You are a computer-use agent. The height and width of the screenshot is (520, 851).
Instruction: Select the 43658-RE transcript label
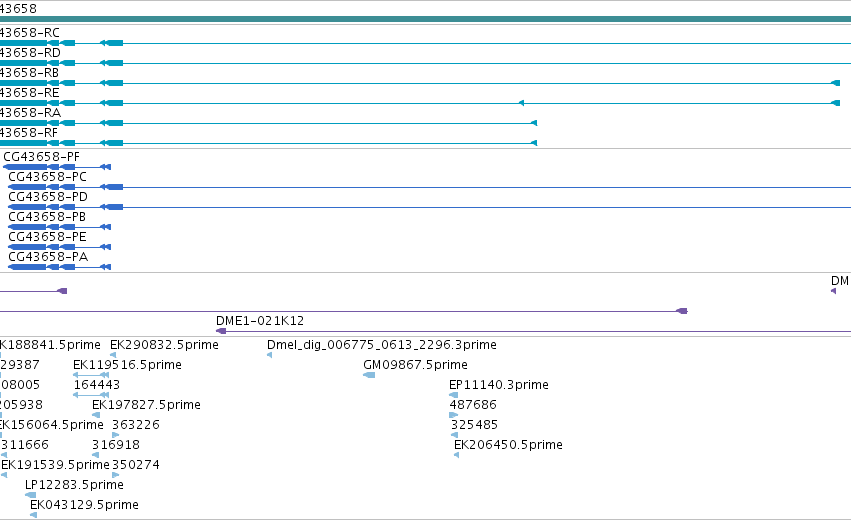tap(29, 93)
